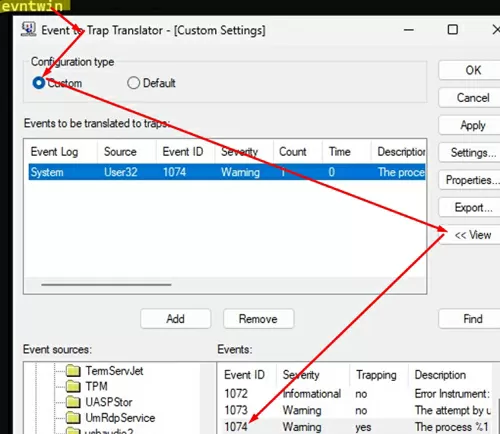The width and height of the screenshot is (500, 434).
Task: Sort translated events by Event Log column
Action: click(x=60, y=152)
